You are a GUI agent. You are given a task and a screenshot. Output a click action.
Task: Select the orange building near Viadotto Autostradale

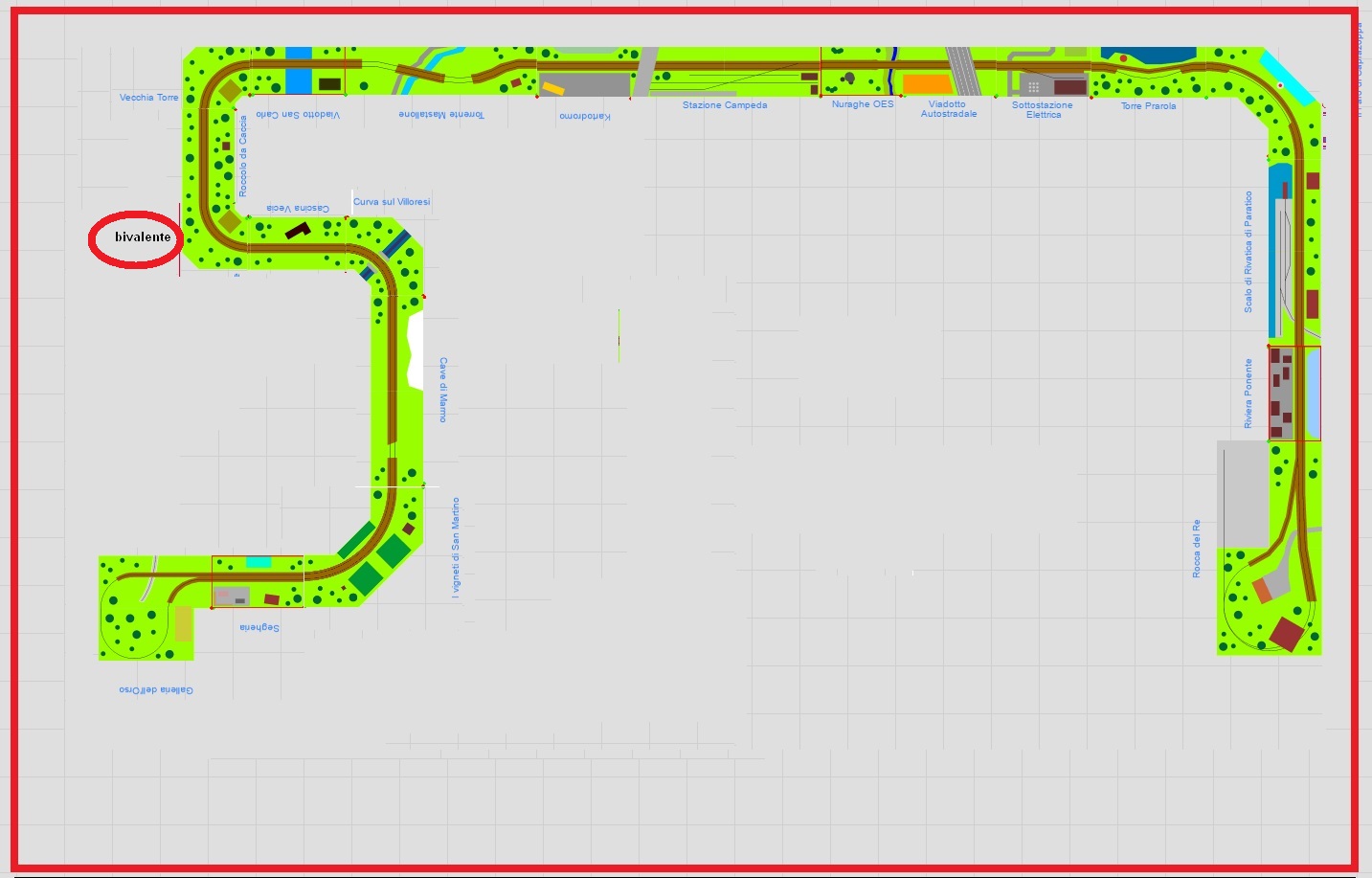[928, 84]
